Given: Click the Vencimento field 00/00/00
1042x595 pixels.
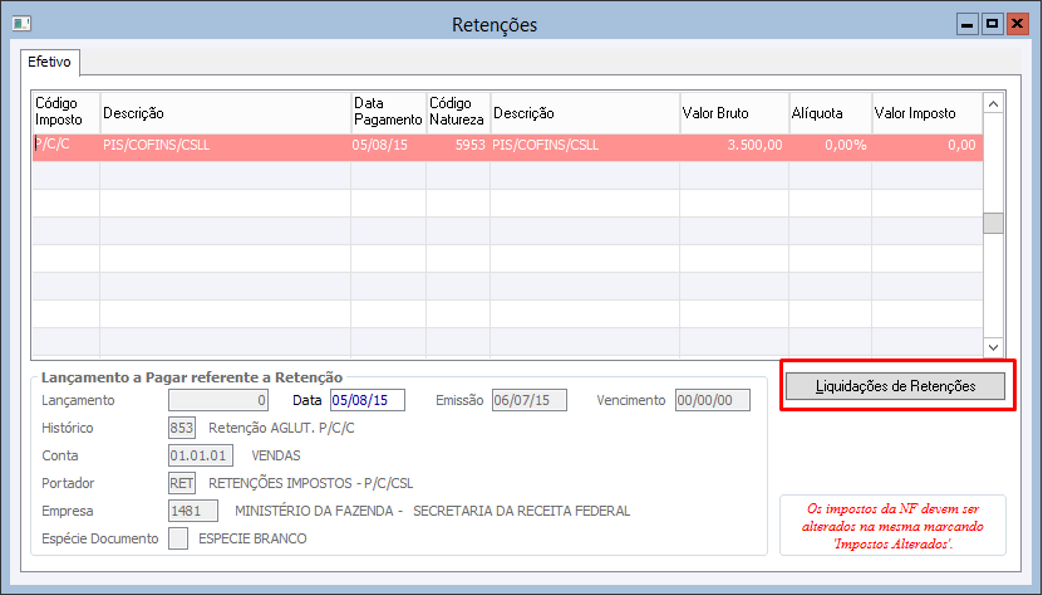Looking at the screenshot, I should pos(712,400).
